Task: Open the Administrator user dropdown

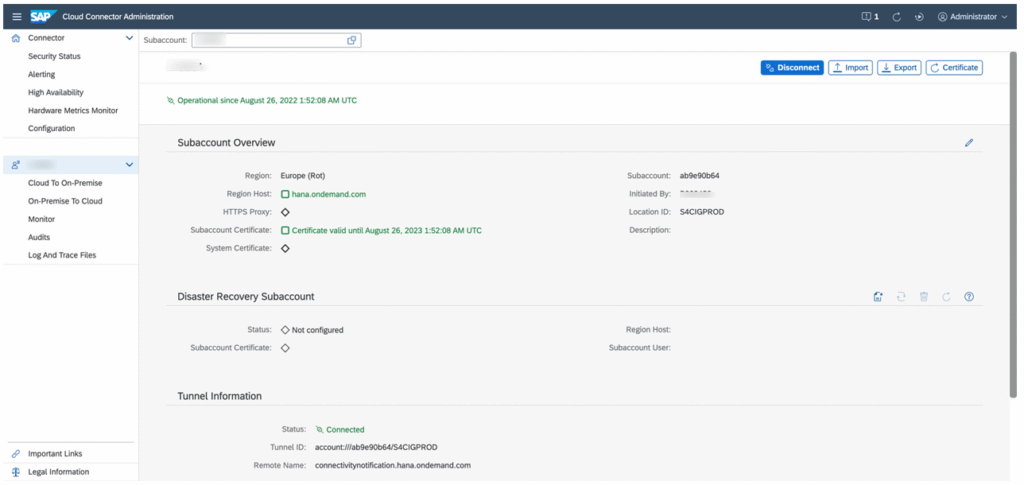Action: click(972, 17)
